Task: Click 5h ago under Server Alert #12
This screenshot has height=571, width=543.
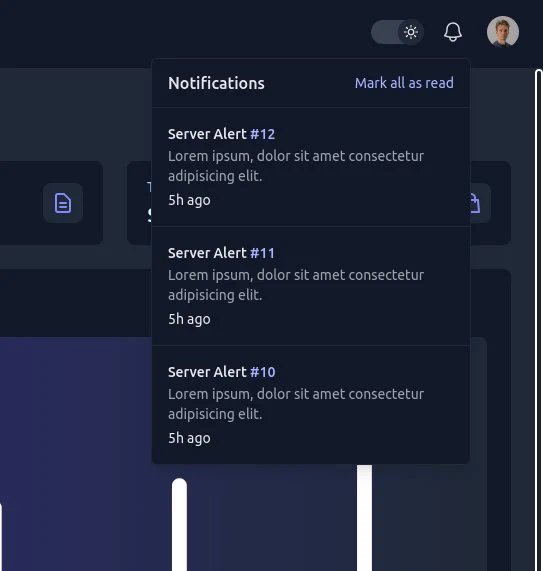Action: pos(189,200)
